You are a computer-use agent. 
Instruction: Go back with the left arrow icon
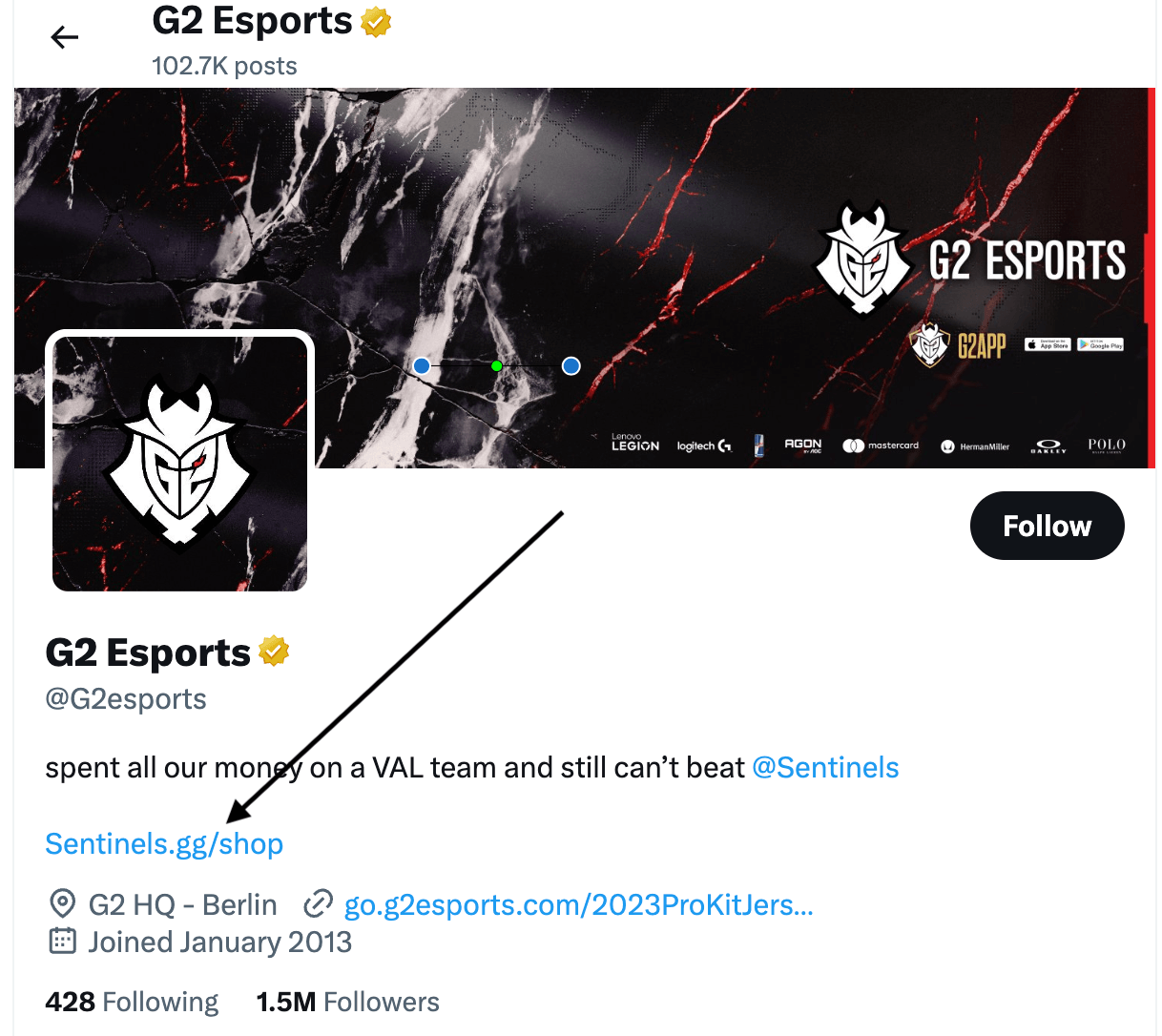(x=65, y=37)
